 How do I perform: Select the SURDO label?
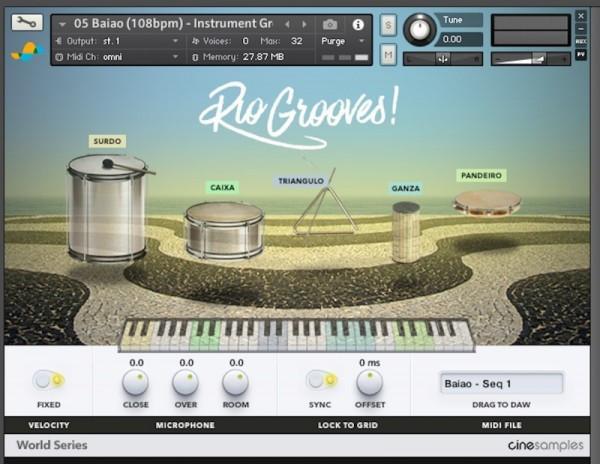click(107, 141)
